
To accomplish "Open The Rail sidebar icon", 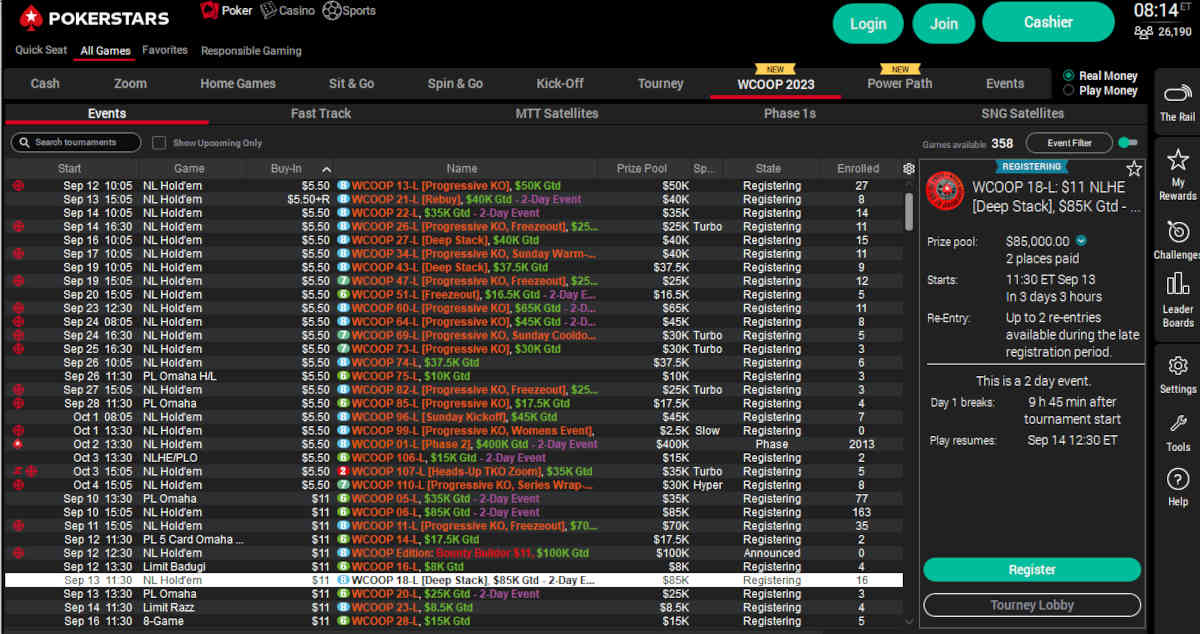I will 1177,95.
